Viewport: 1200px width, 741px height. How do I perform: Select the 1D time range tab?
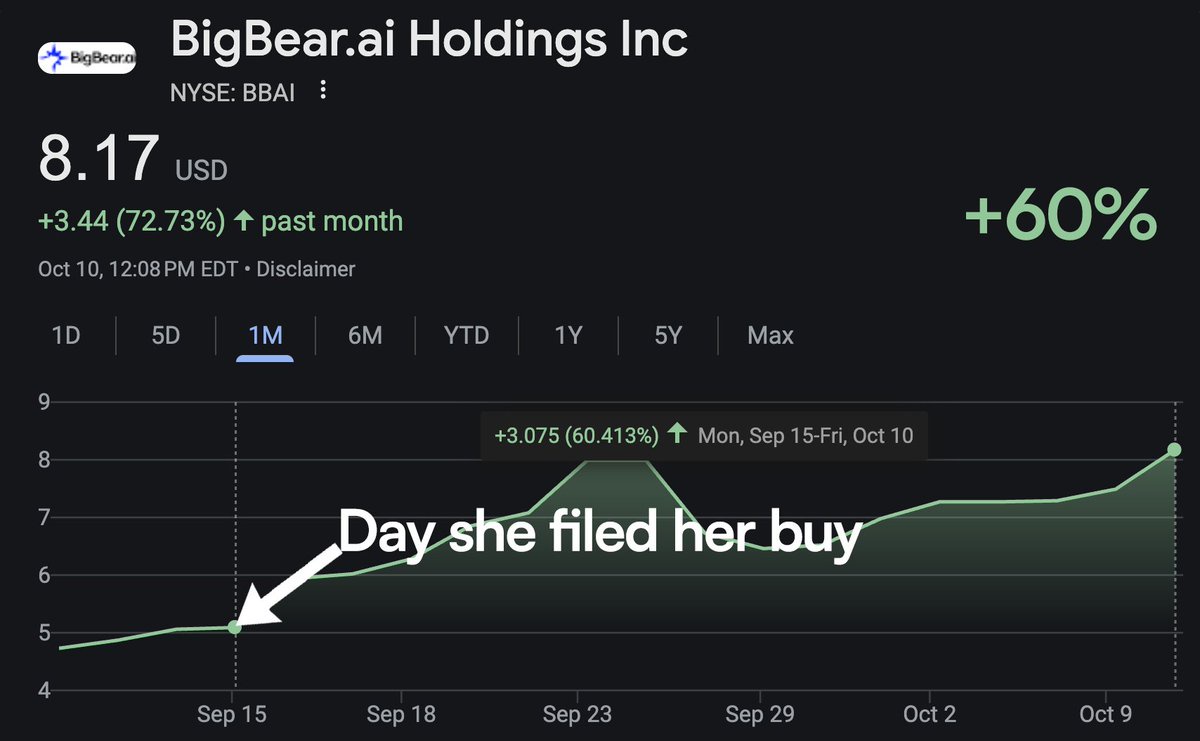[x=66, y=335]
